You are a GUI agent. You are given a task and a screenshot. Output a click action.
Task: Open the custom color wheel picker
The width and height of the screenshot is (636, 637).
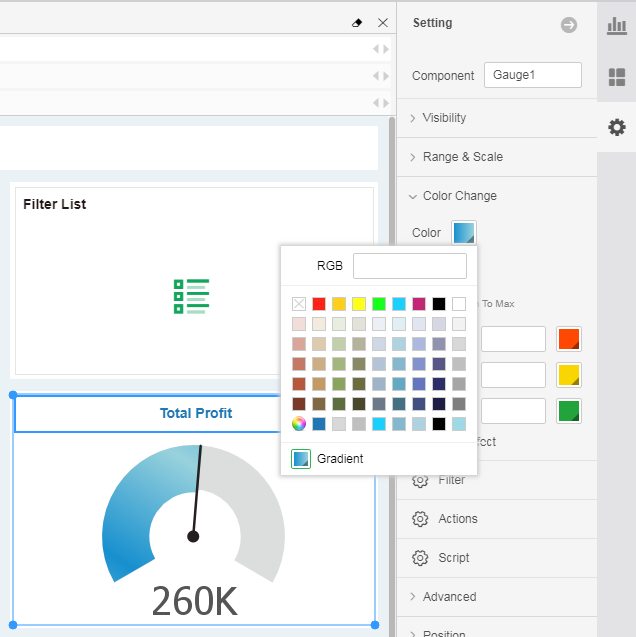coord(299,424)
